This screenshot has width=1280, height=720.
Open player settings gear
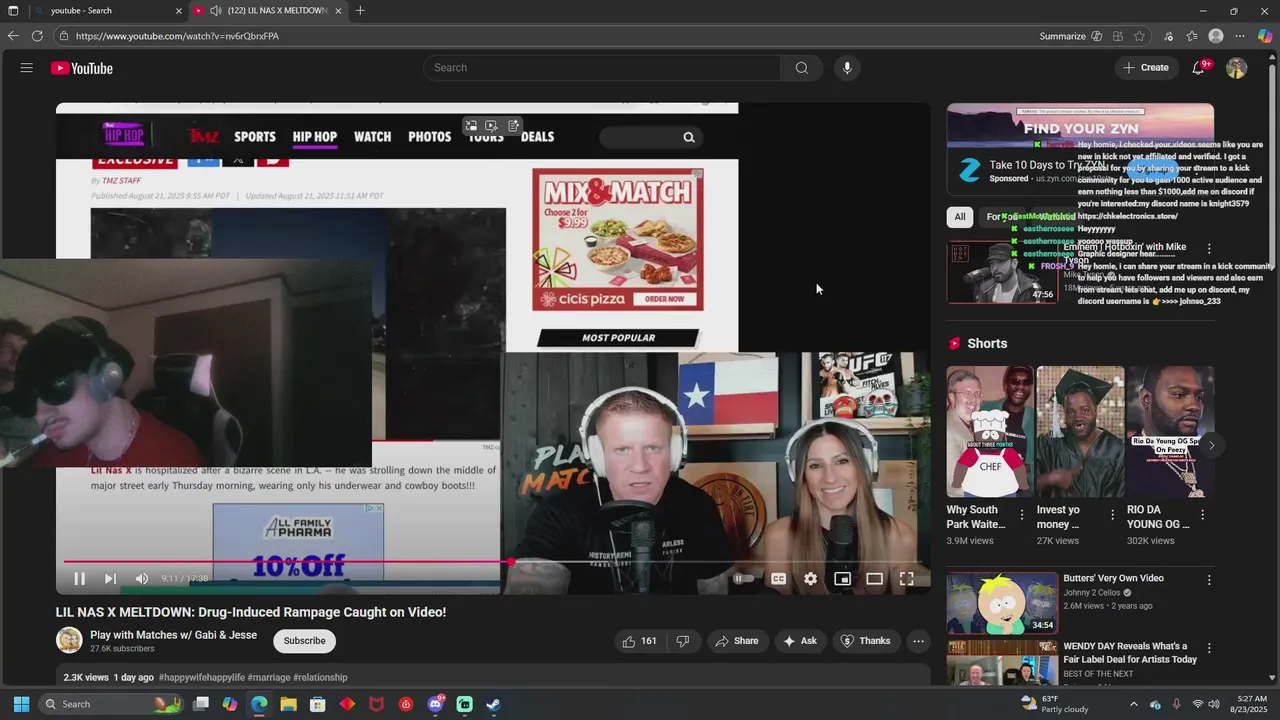[810, 578]
